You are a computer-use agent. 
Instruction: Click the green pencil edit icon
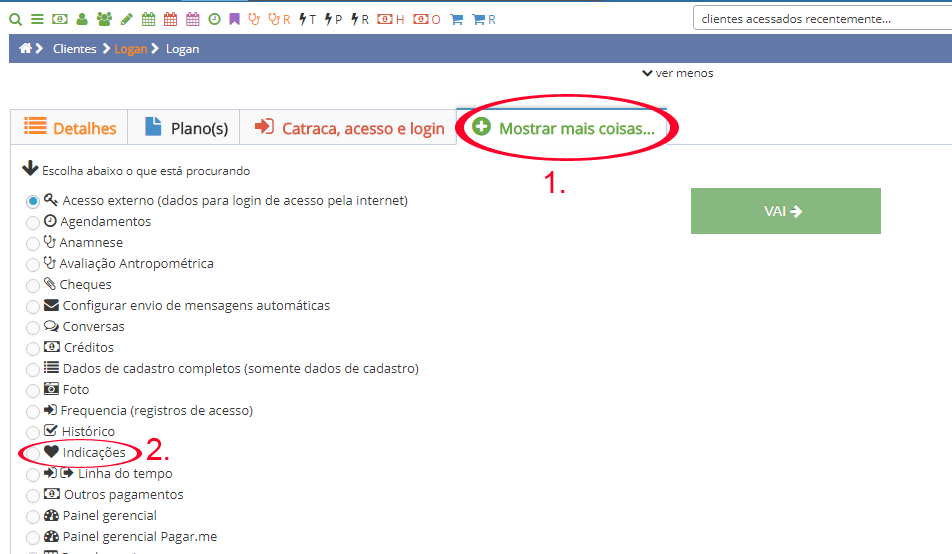(x=126, y=19)
